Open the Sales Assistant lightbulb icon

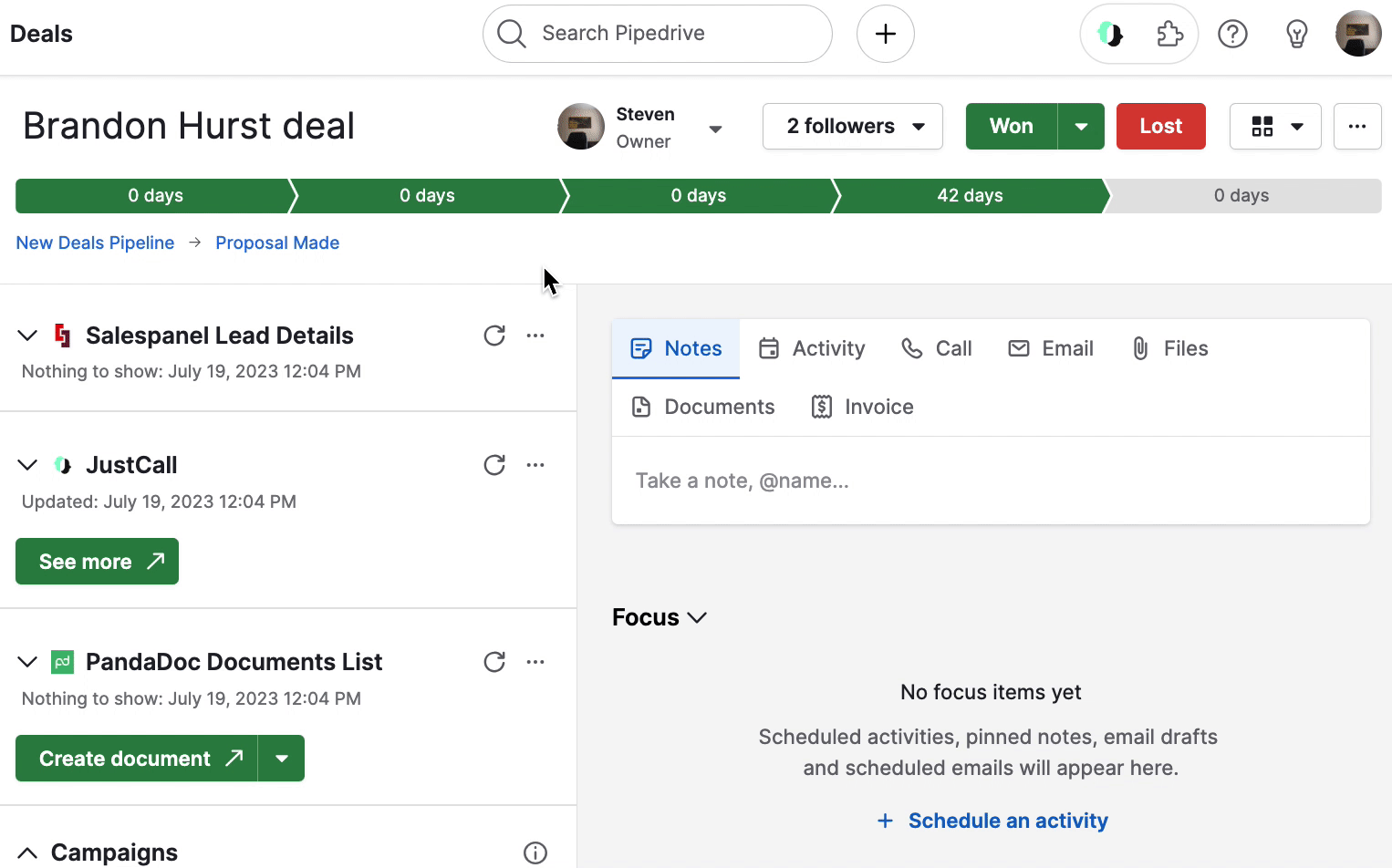(x=1296, y=35)
